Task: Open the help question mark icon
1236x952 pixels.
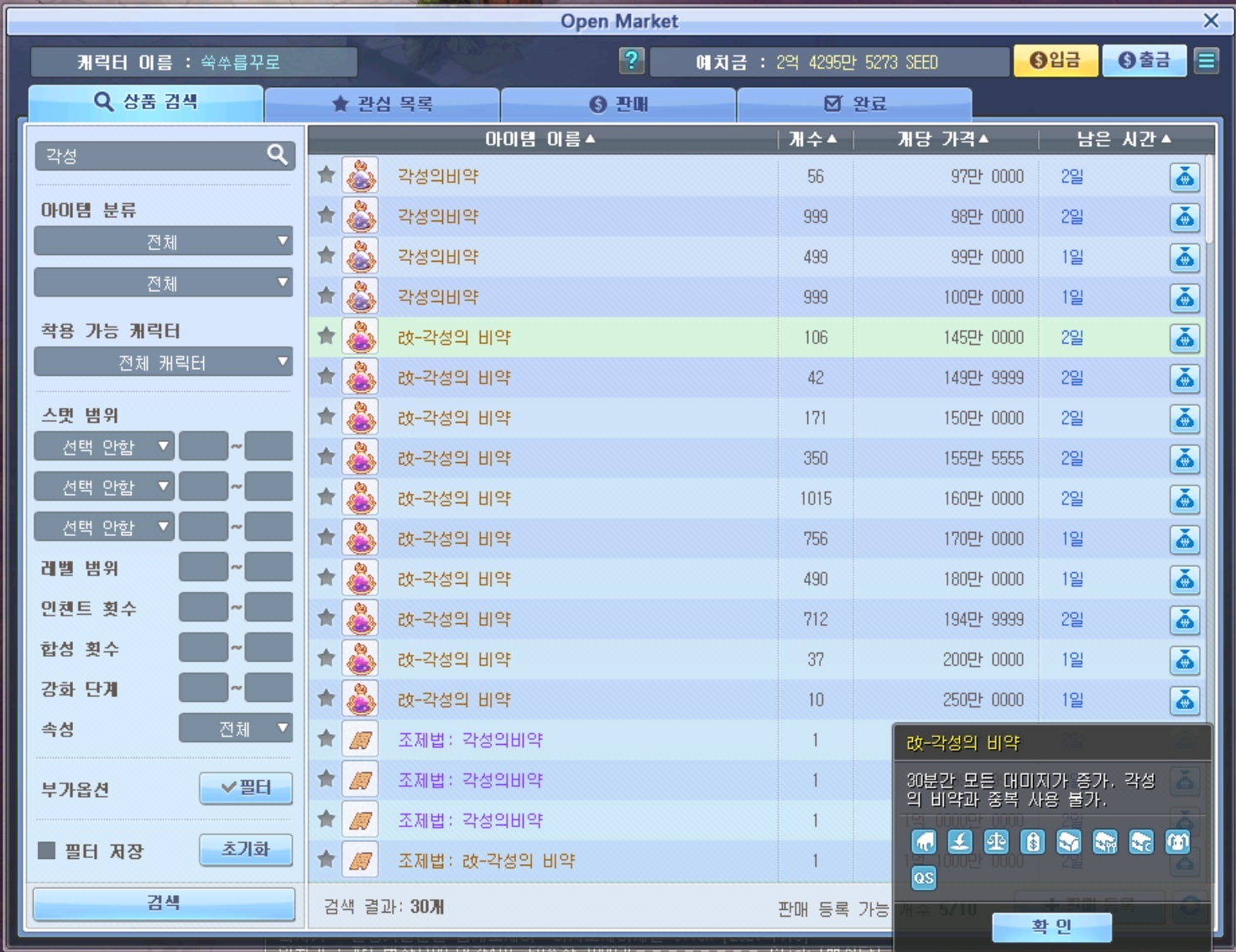Action: pos(631,60)
